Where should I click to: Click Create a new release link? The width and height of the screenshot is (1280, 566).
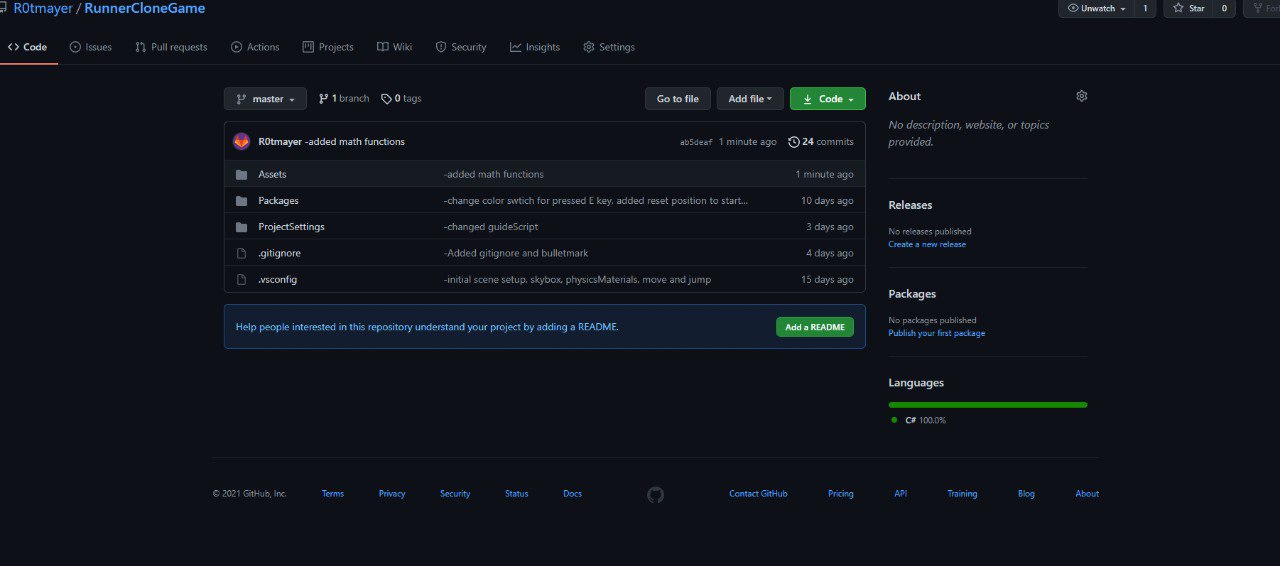point(927,244)
